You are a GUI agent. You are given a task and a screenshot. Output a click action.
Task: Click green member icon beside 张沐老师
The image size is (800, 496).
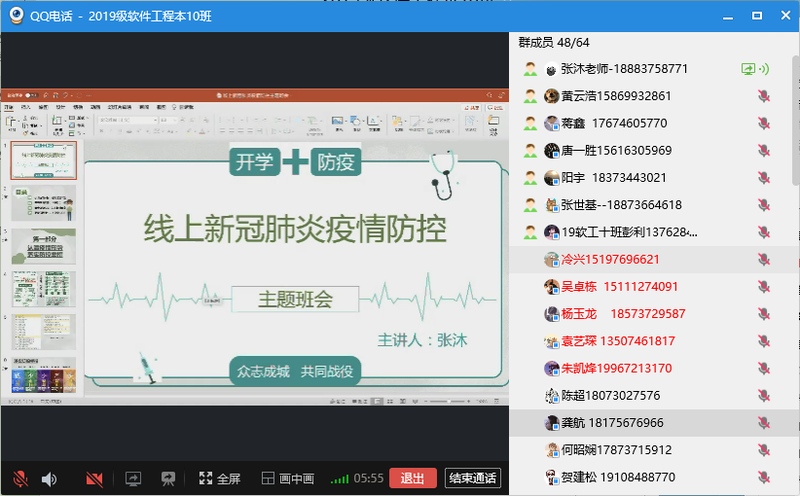[x=531, y=69]
